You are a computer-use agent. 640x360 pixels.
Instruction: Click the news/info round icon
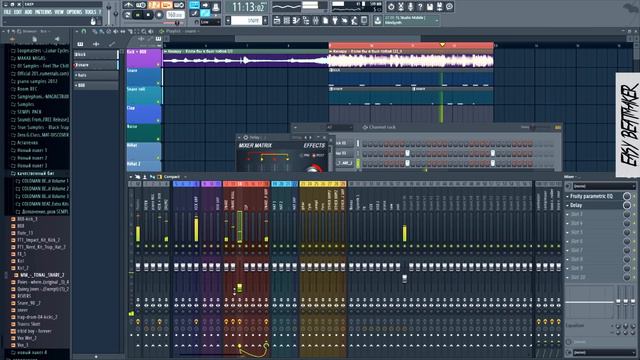coord(449,7)
